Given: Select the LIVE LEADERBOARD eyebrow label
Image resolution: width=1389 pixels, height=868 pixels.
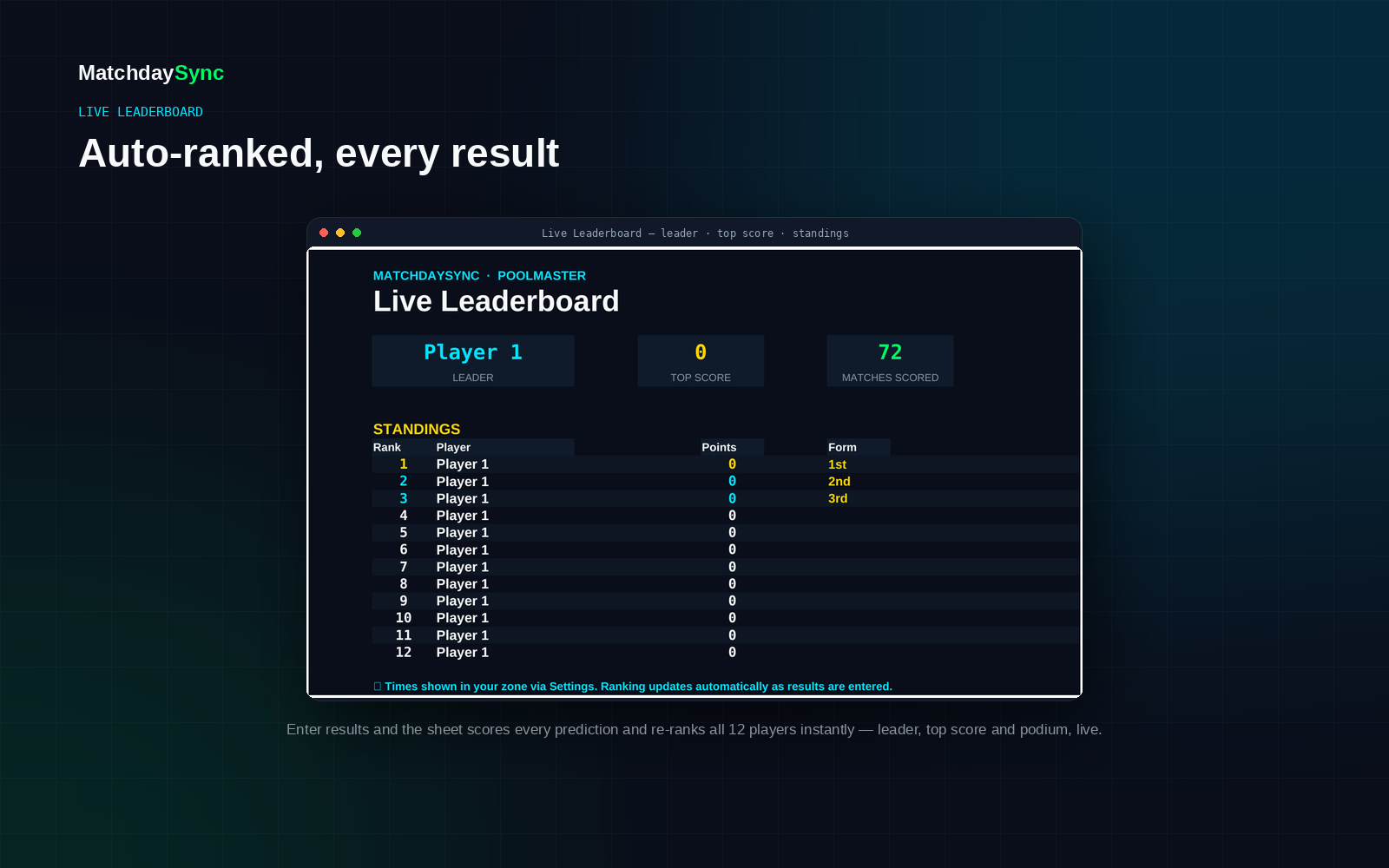Looking at the screenshot, I should pyautogui.click(x=141, y=112).
